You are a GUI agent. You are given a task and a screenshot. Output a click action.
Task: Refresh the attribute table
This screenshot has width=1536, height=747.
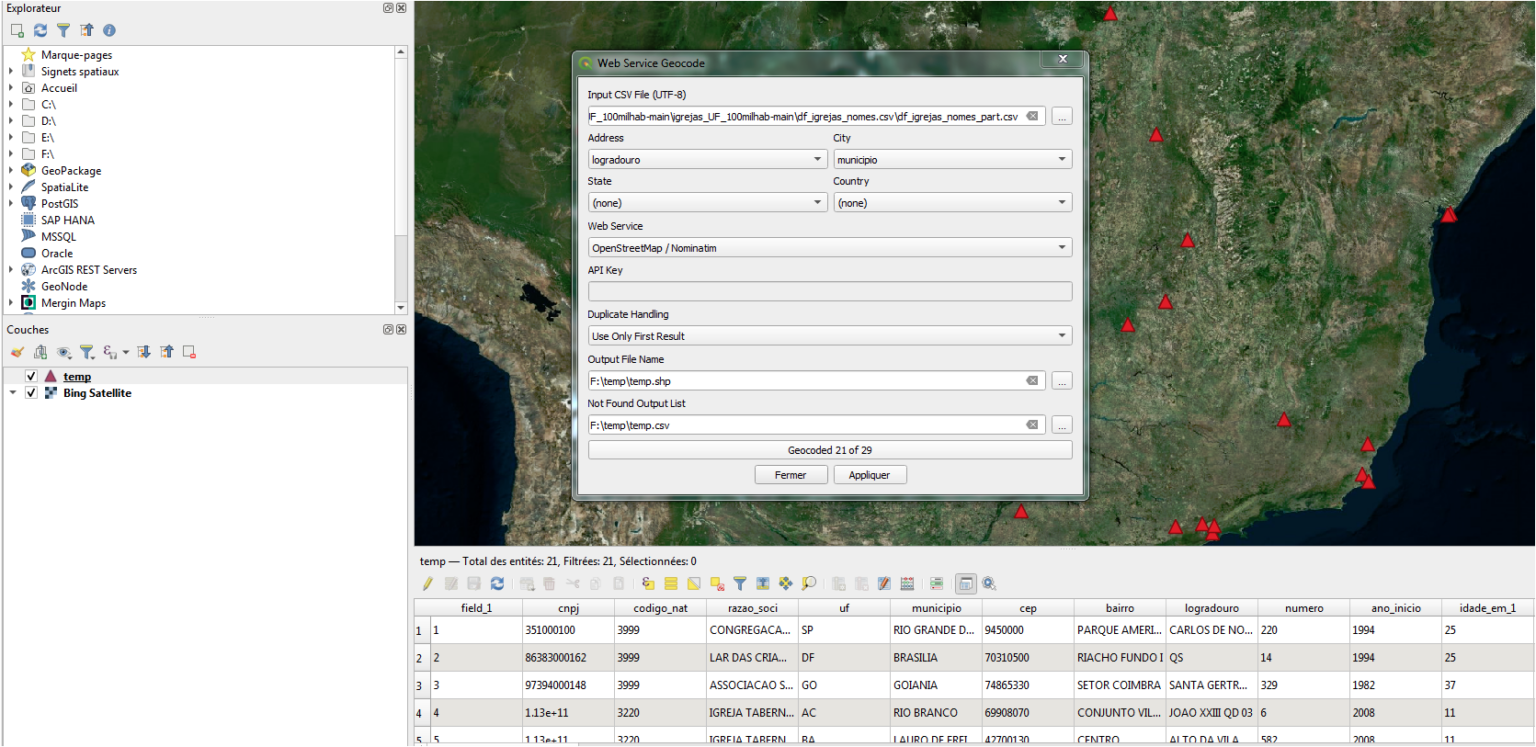pos(498,583)
